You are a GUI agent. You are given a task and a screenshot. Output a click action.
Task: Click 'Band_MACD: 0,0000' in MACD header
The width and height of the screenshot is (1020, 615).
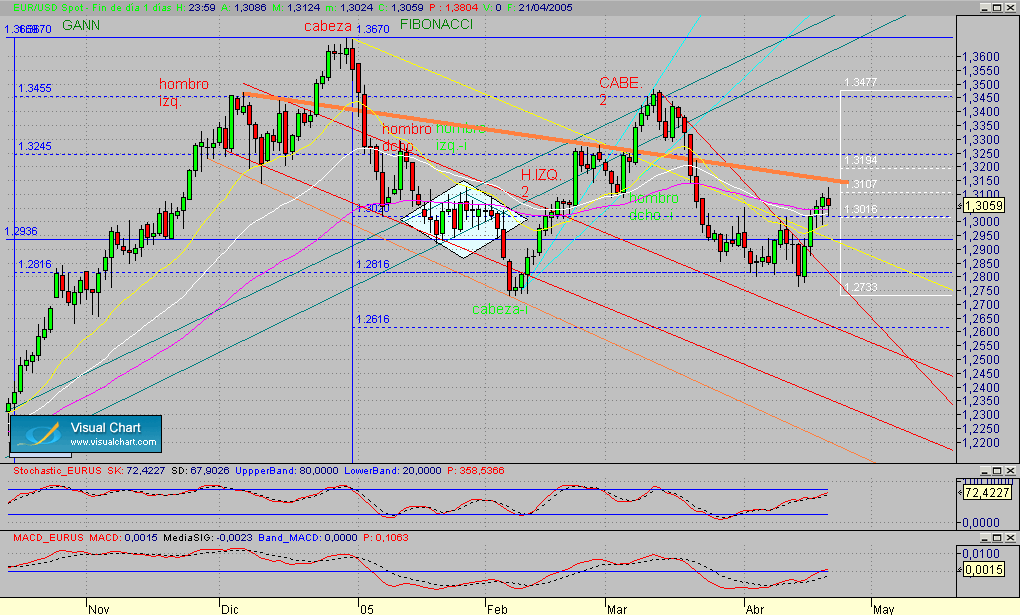[x=308, y=538]
